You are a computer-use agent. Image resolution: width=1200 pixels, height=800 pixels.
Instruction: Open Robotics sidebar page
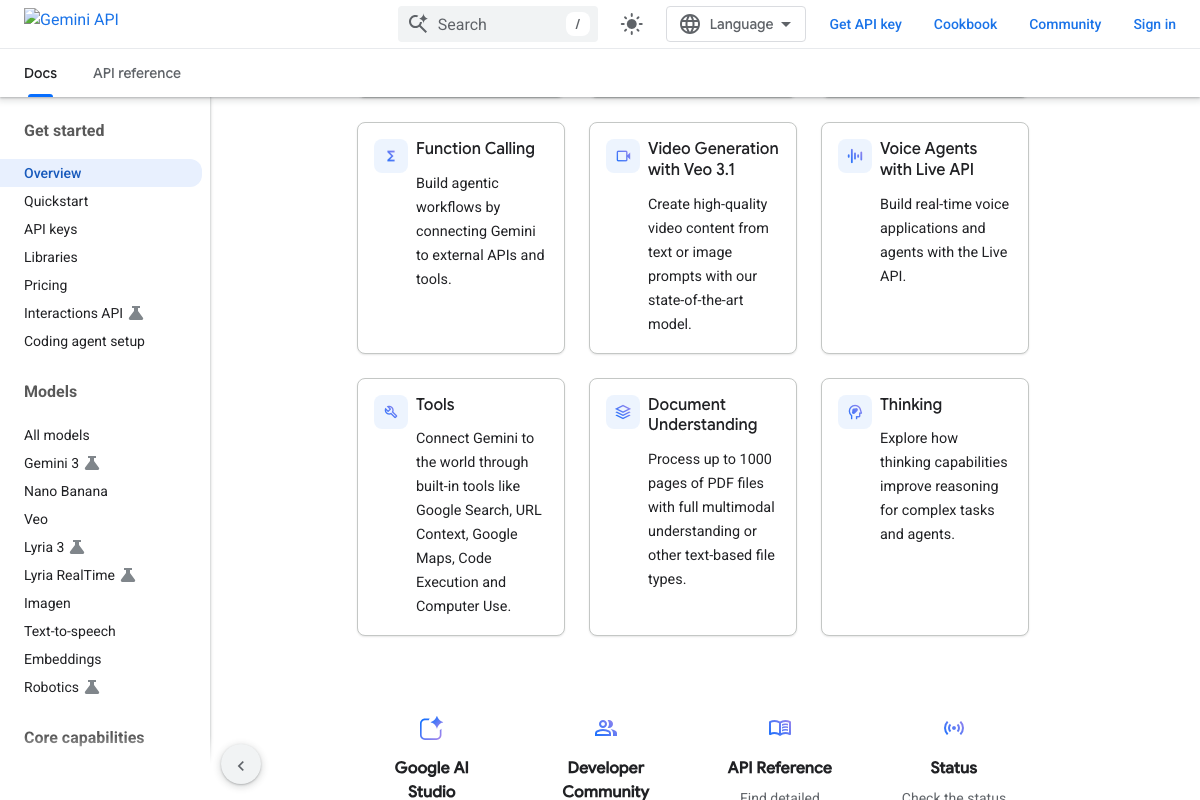(x=51, y=687)
